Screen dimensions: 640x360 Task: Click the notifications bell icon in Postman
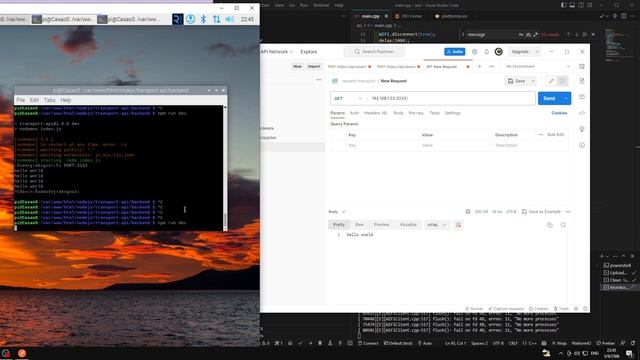point(487,52)
